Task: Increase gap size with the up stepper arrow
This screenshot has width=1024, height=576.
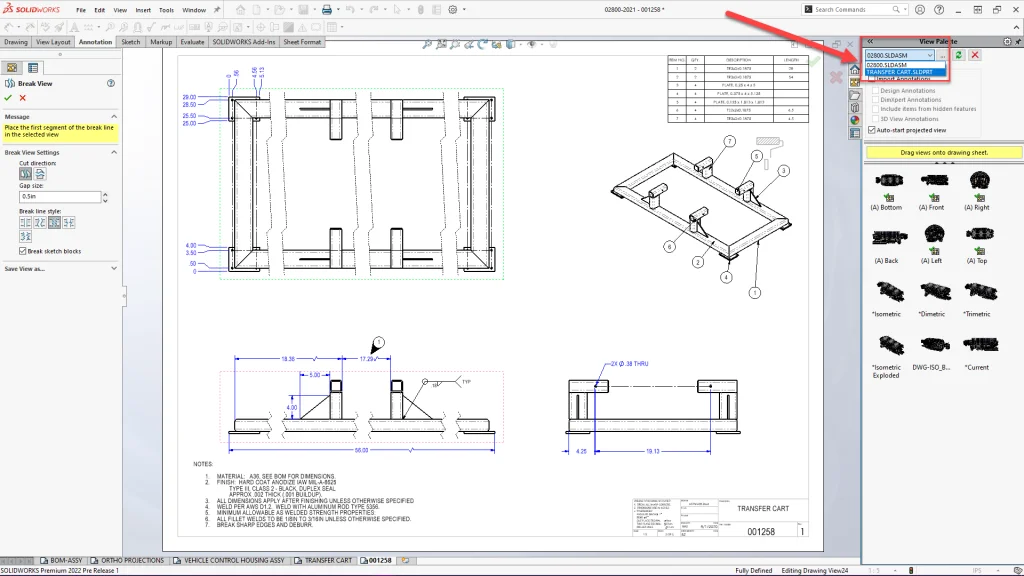Action: pyautogui.click(x=105, y=194)
